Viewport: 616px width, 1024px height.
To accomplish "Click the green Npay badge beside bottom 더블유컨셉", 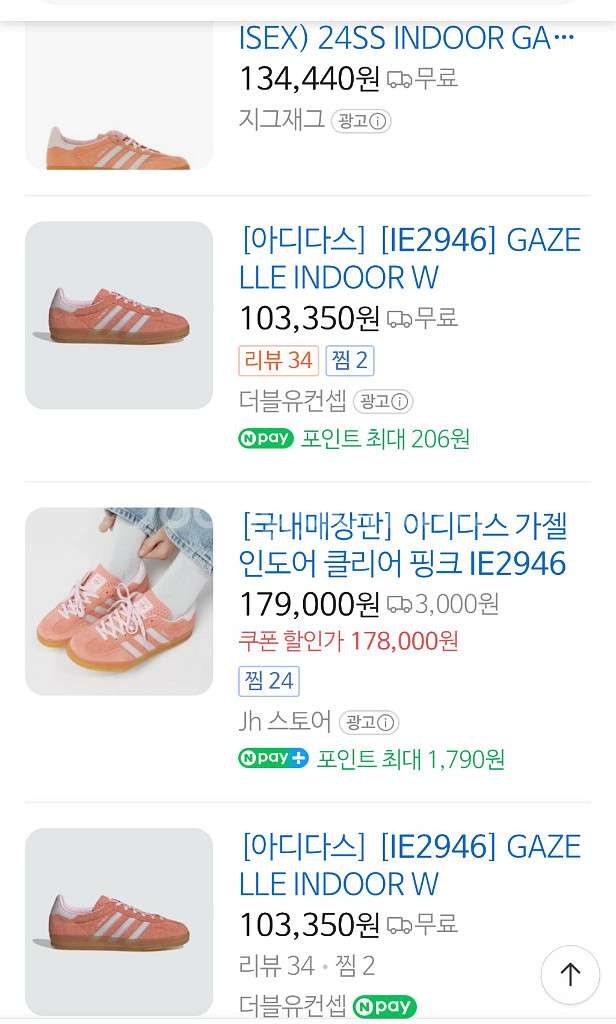I will 384,1007.
